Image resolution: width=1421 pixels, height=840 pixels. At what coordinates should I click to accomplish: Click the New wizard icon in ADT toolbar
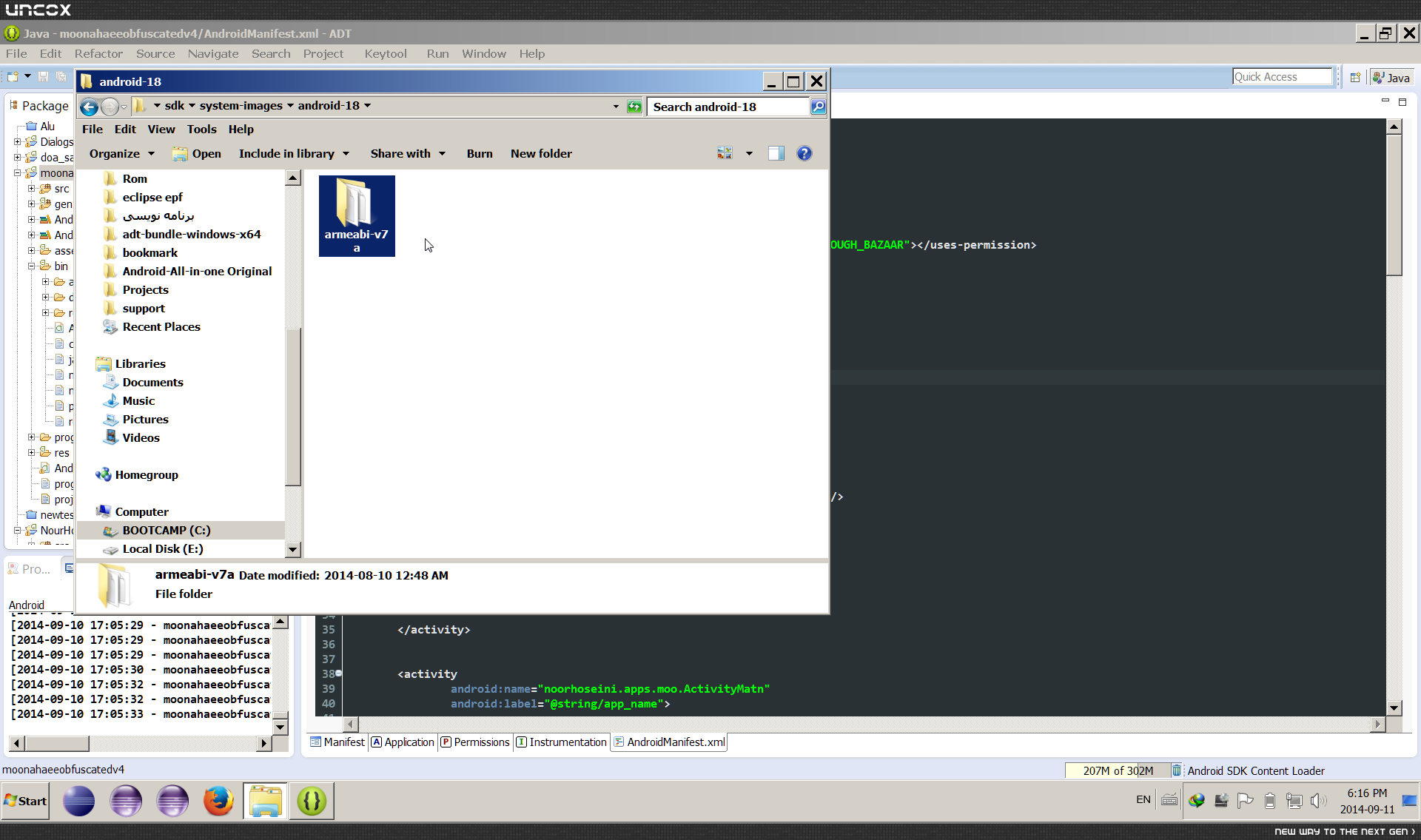coord(13,77)
